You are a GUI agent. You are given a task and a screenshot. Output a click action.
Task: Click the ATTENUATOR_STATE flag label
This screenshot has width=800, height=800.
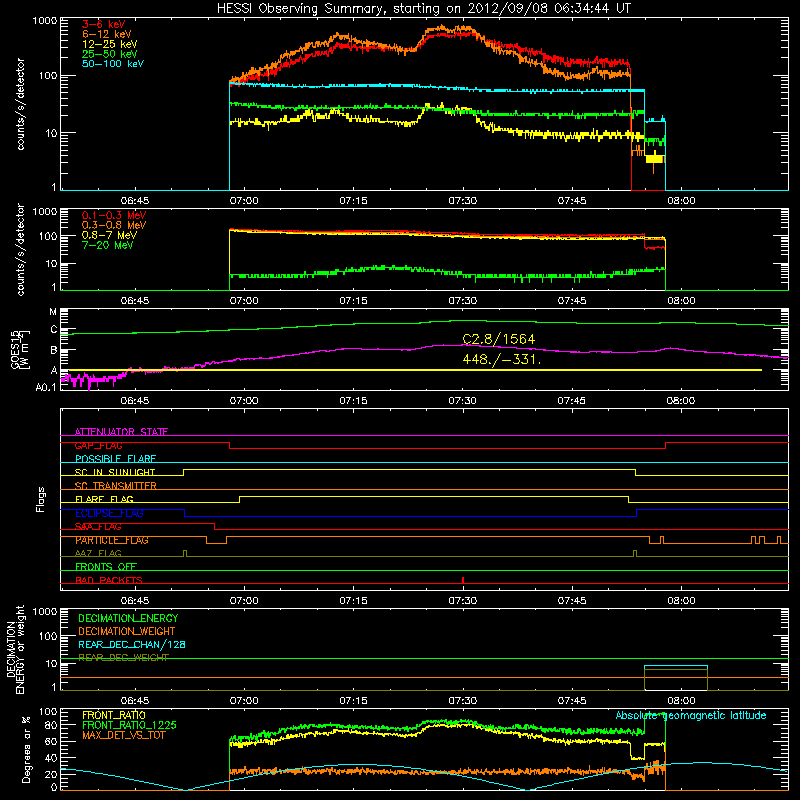121,432
